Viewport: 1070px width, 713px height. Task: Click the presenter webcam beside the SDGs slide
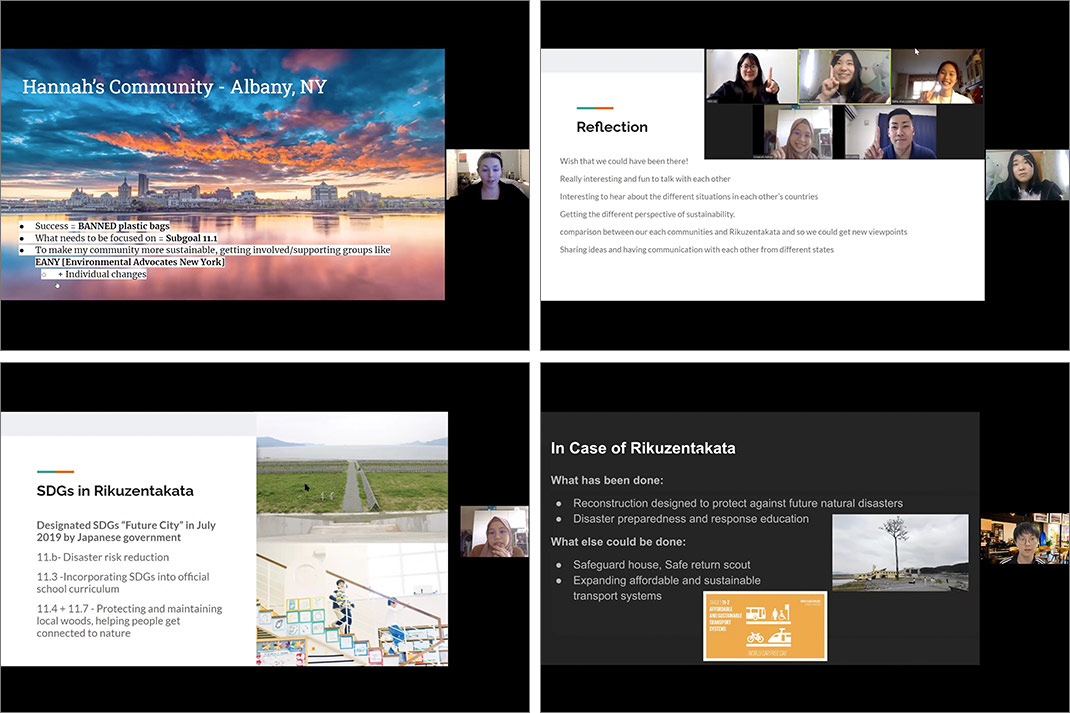(x=494, y=532)
